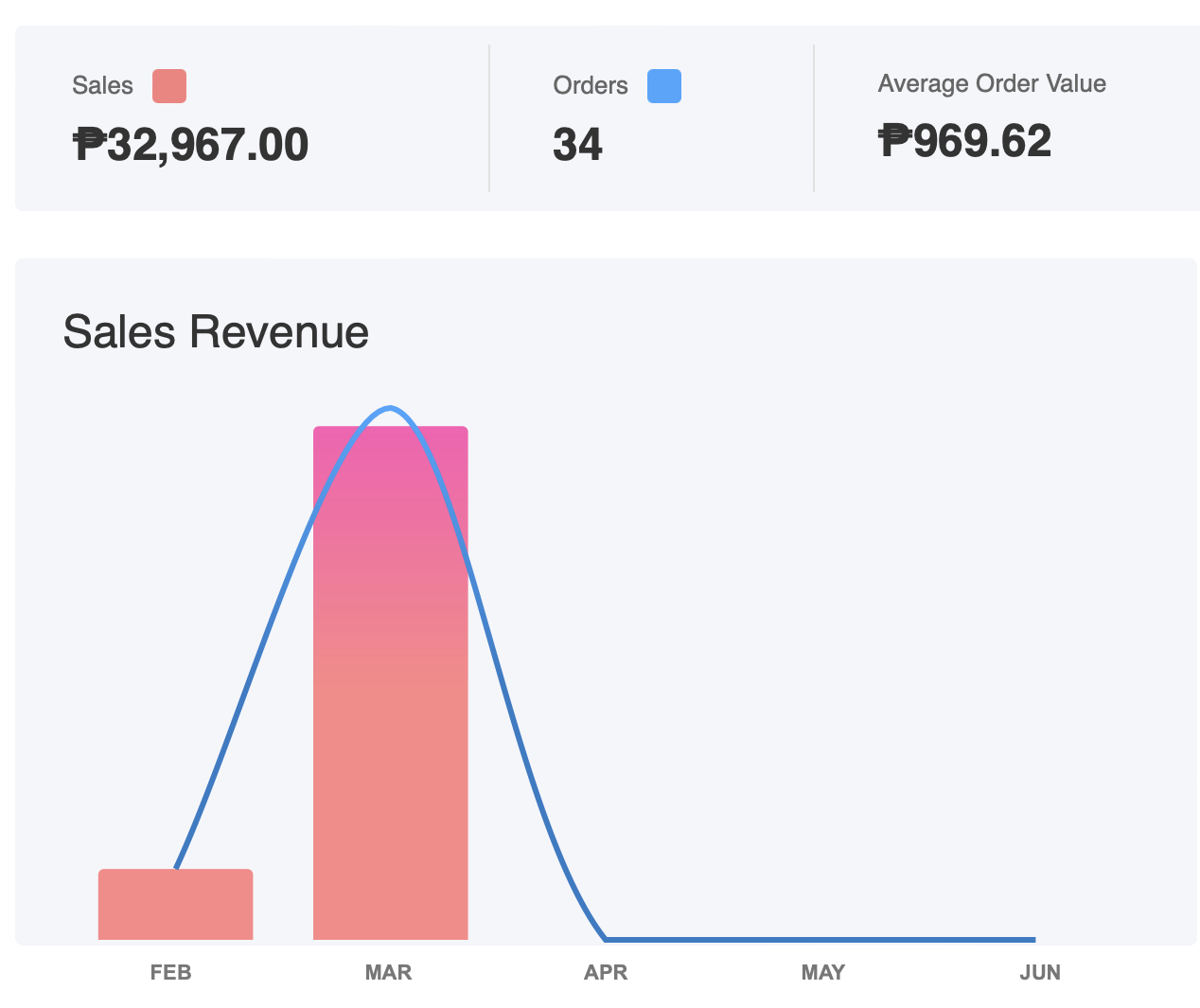Click the FEB axis label
The height and width of the screenshot is (1008, 1200).
(171, 973)
